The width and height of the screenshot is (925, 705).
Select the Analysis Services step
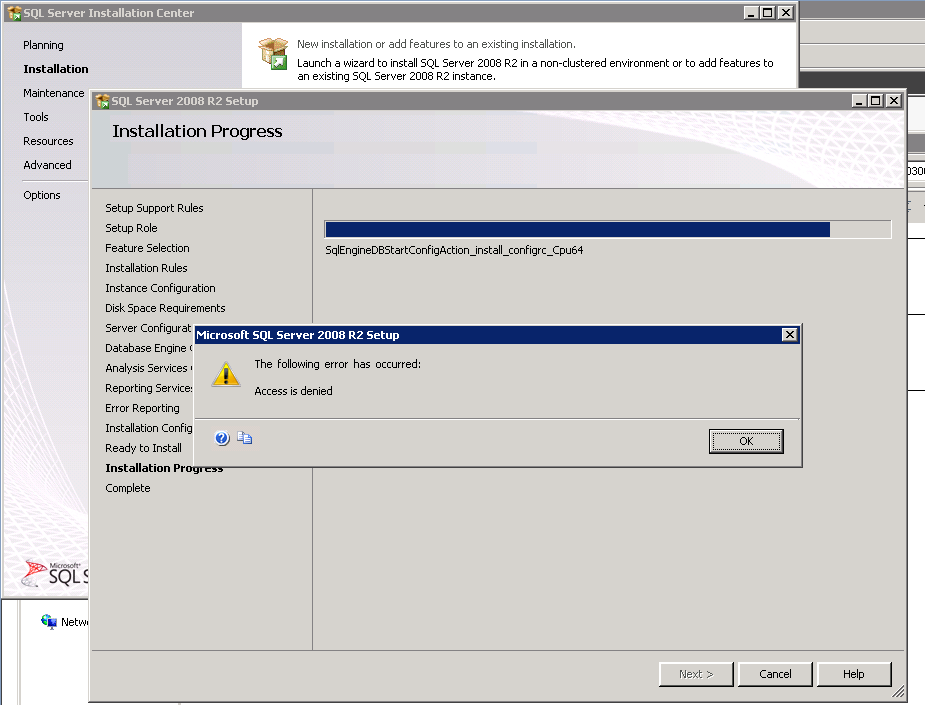click(149, 368)
